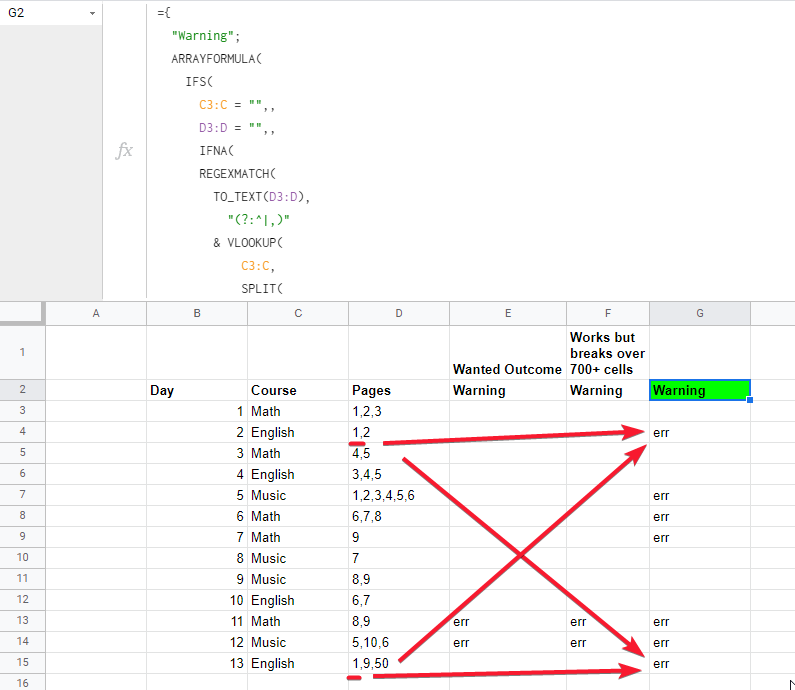Image resolution: width=795 pixels, height=690 pixels.
Task: Click the Name box showing G2
Action: pos(51,13)
